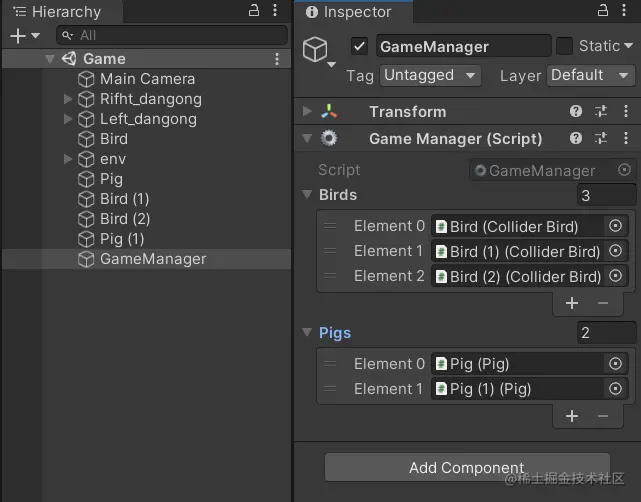Click the Hierarchy panel lock icon
The height and width of the screenshot is (502, 641).
[254, 10]
